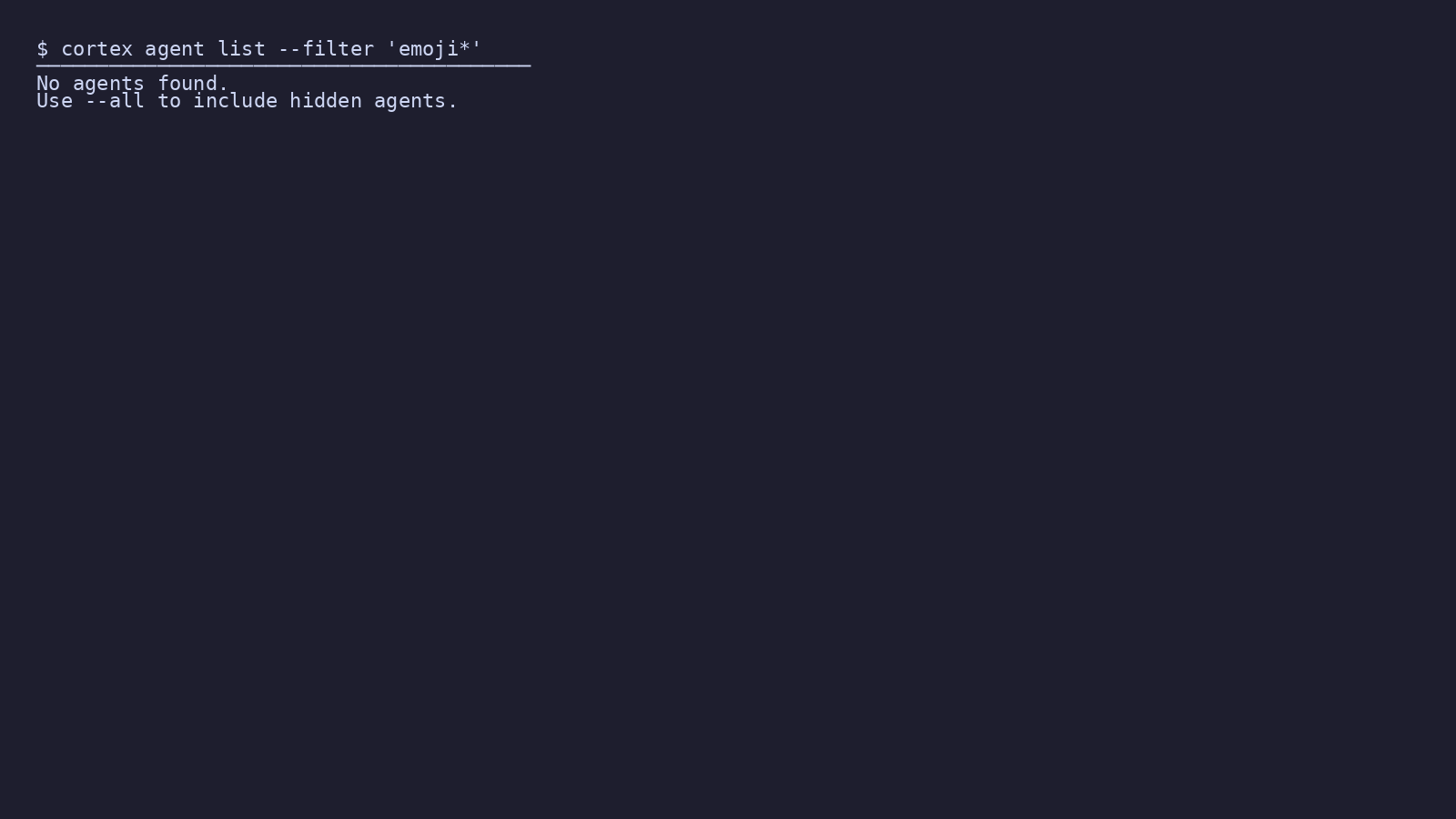
Task: Click the 'list' subcommand text
Action: click(x=241, y=48)
